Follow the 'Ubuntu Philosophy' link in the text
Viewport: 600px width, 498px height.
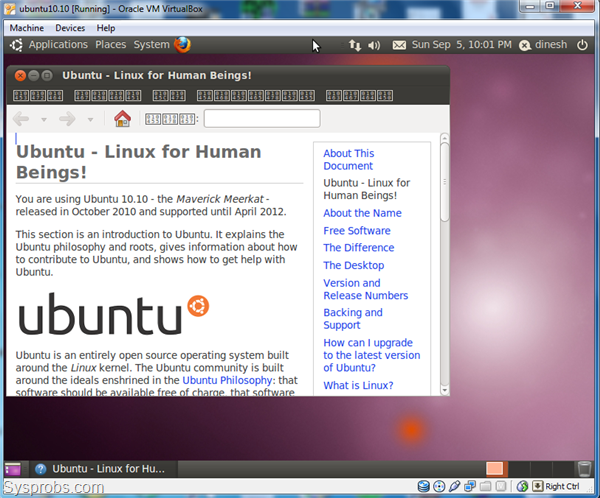tap(227, 380)
